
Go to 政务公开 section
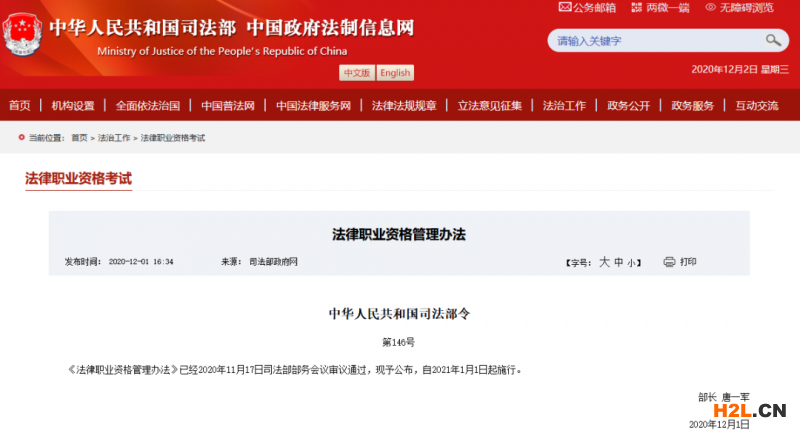(628, 106)
